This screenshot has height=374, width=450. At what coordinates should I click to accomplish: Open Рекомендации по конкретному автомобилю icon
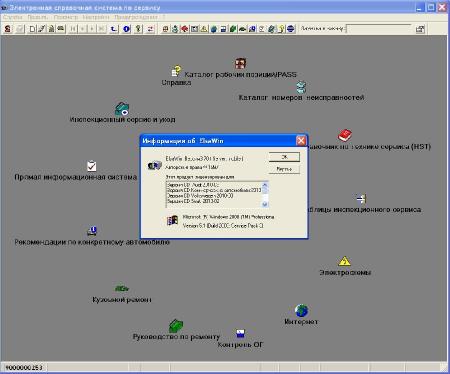point(92,231)
